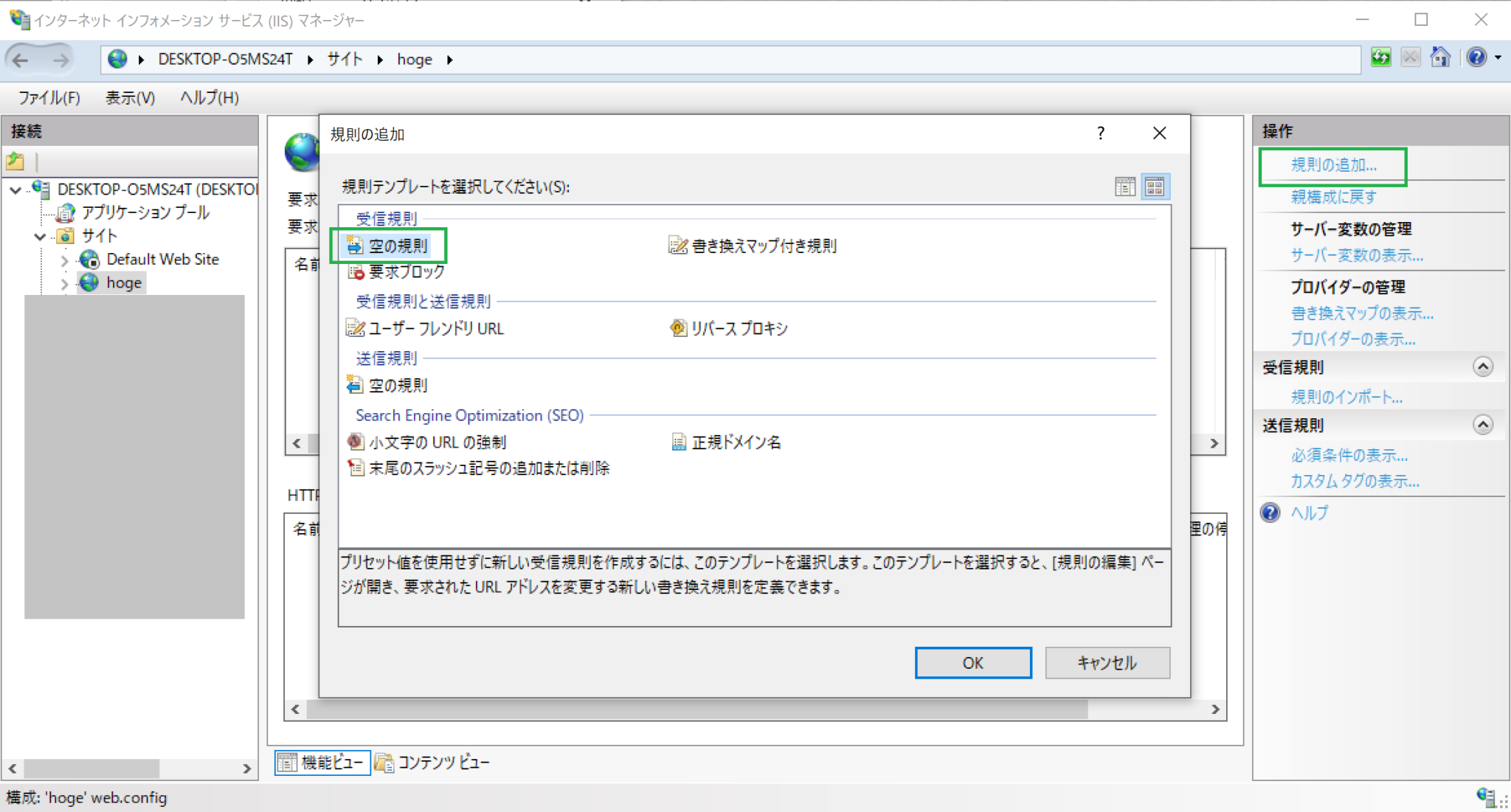Select the 末尾のスラッシュ記号の追加または削除 template
1511x812 pixels.
click(x=490, y=468)
